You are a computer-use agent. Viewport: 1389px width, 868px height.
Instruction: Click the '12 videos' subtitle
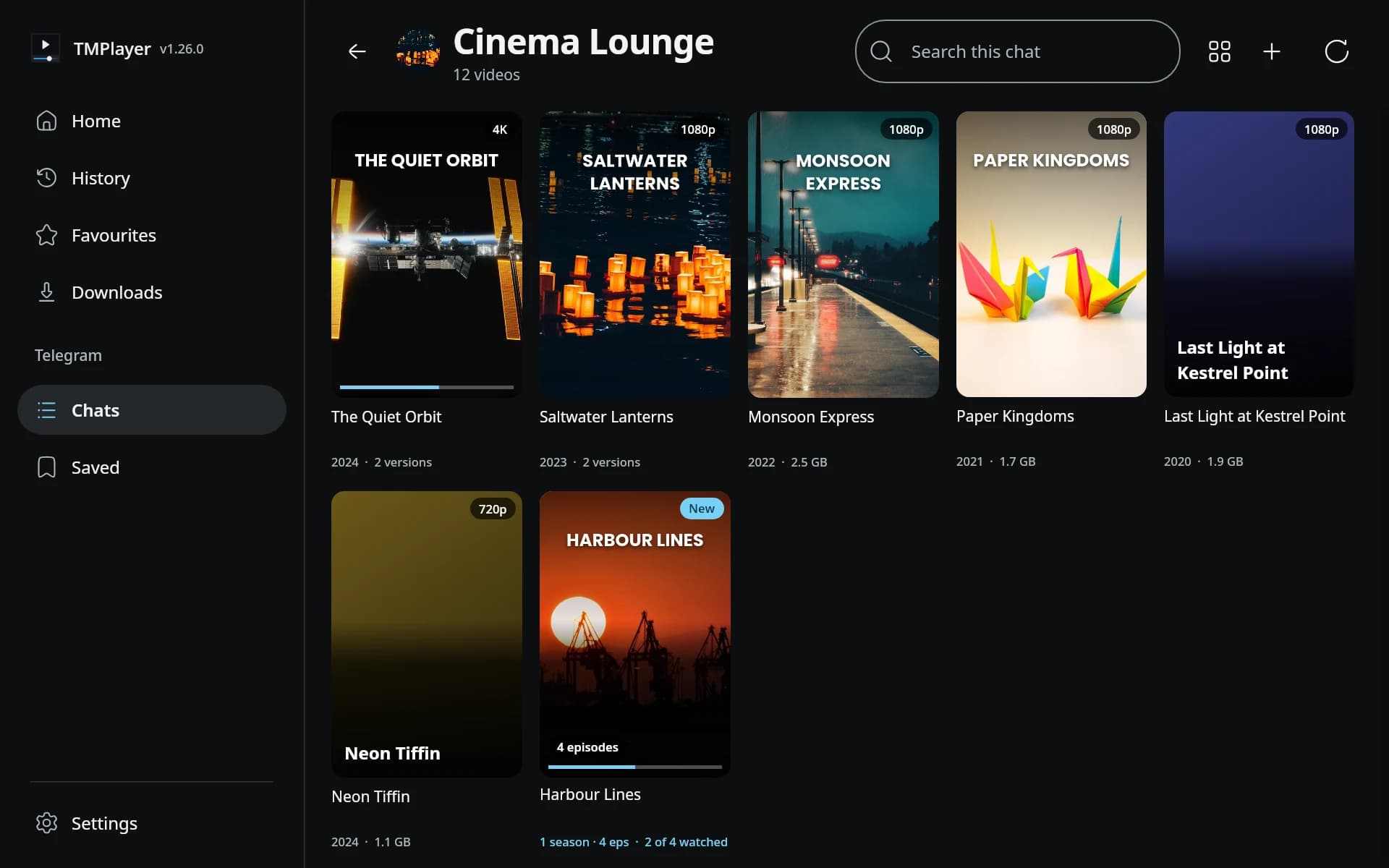pos(486,75)
